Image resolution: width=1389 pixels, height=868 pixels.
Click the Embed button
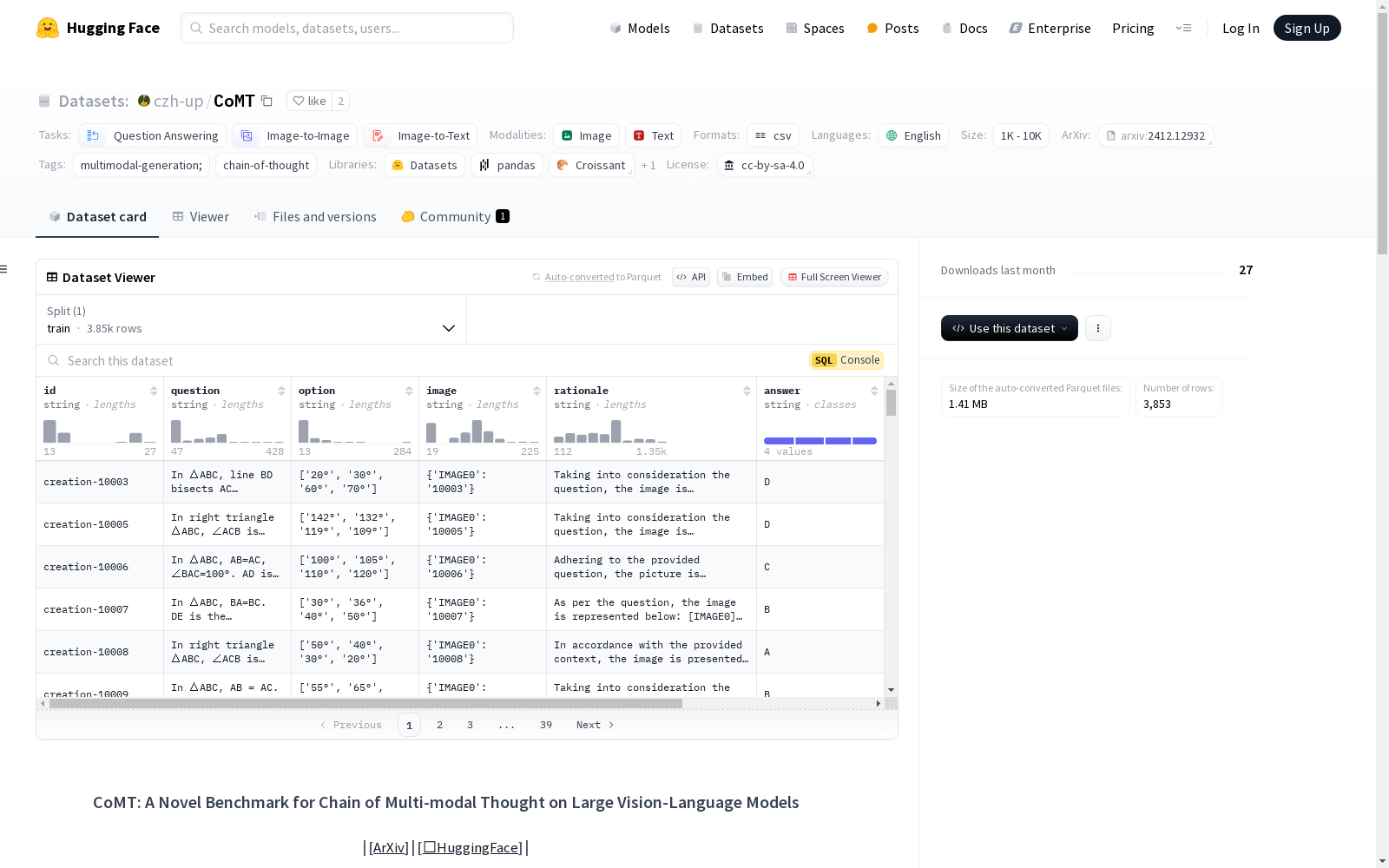point(745,277)
